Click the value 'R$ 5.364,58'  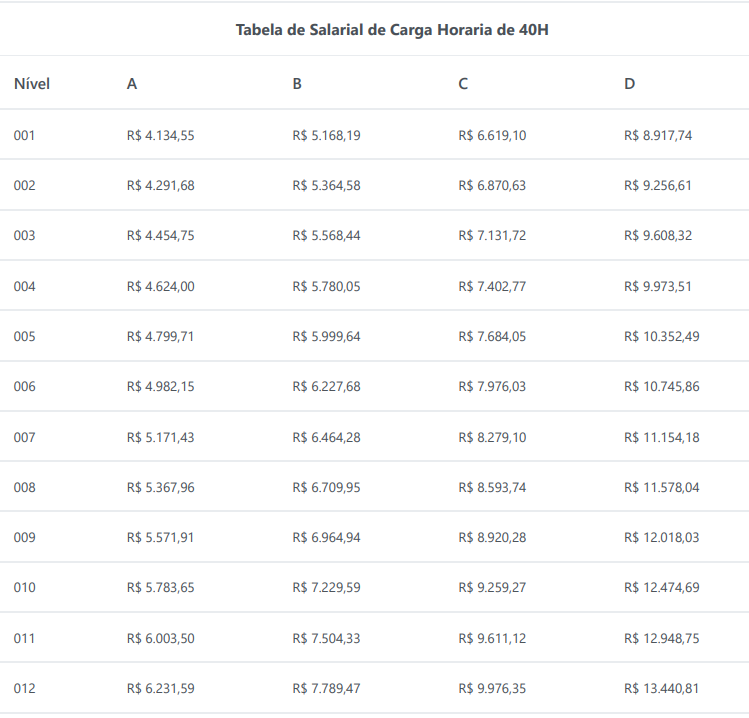pos(326,185)
